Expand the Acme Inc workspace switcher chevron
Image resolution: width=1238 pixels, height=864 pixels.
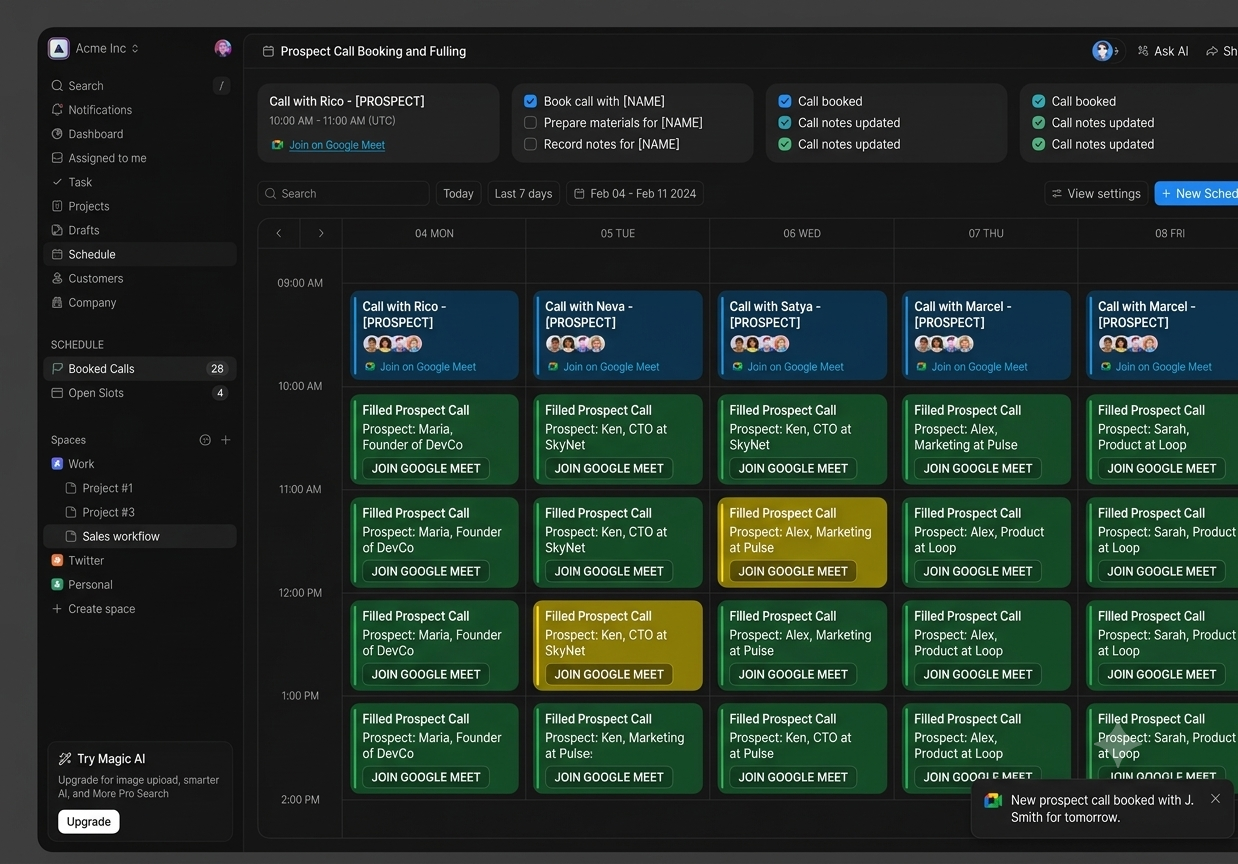coord(135,48)
